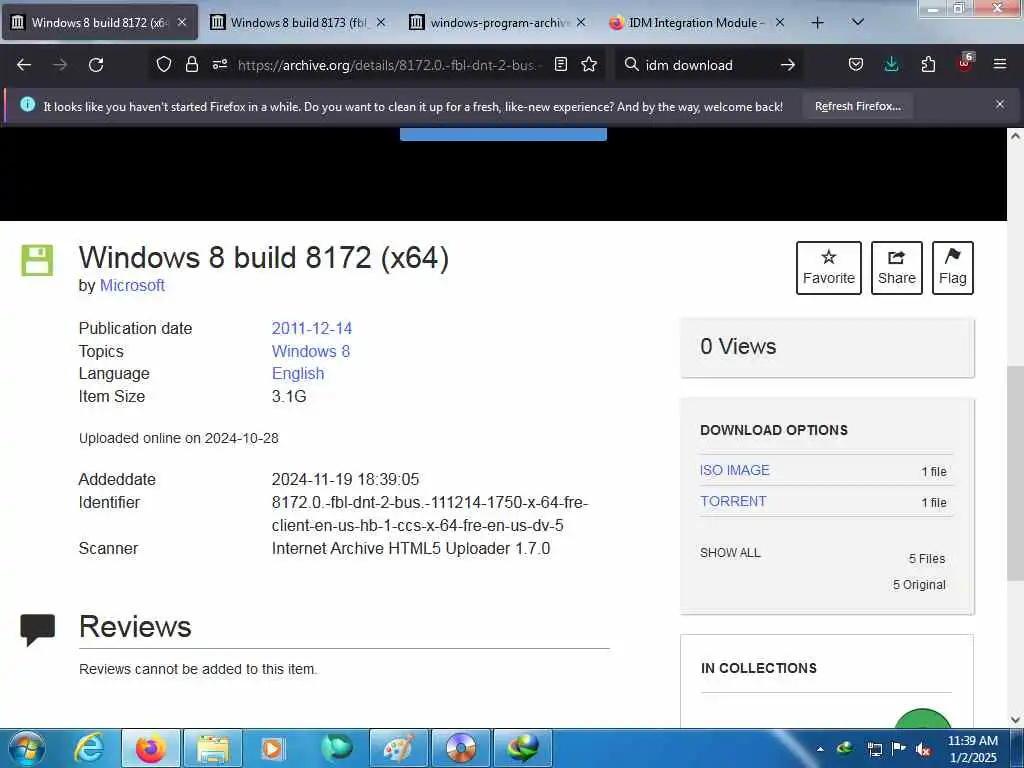Viewport: 1024px width, 768px height.
Task: Click the green floppy software item icon
Action: [37, 260]
